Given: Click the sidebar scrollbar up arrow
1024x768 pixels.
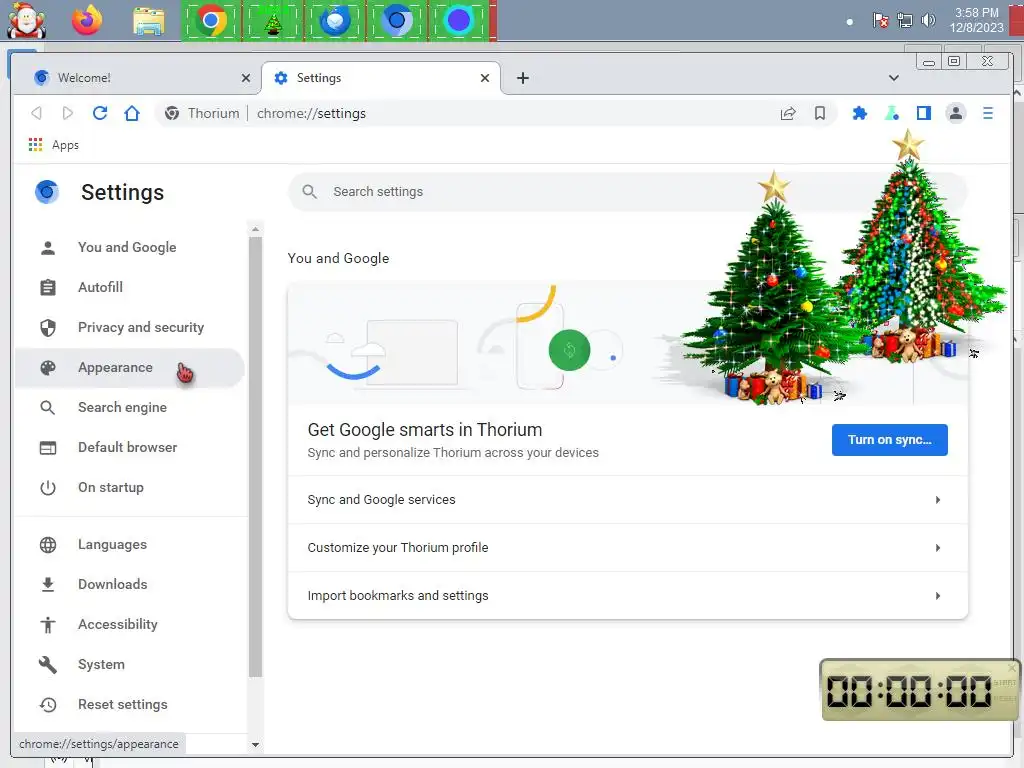Looking at the screenshot, I should point(255,229).
